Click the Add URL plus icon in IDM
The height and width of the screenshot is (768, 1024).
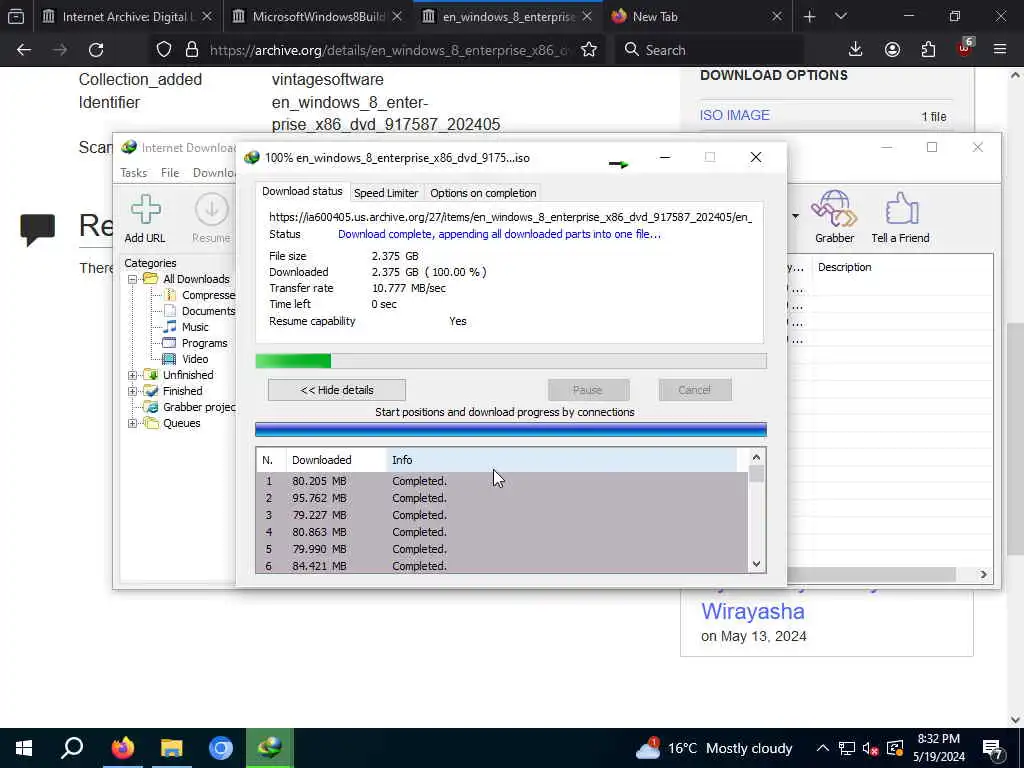tap(145, 210)
